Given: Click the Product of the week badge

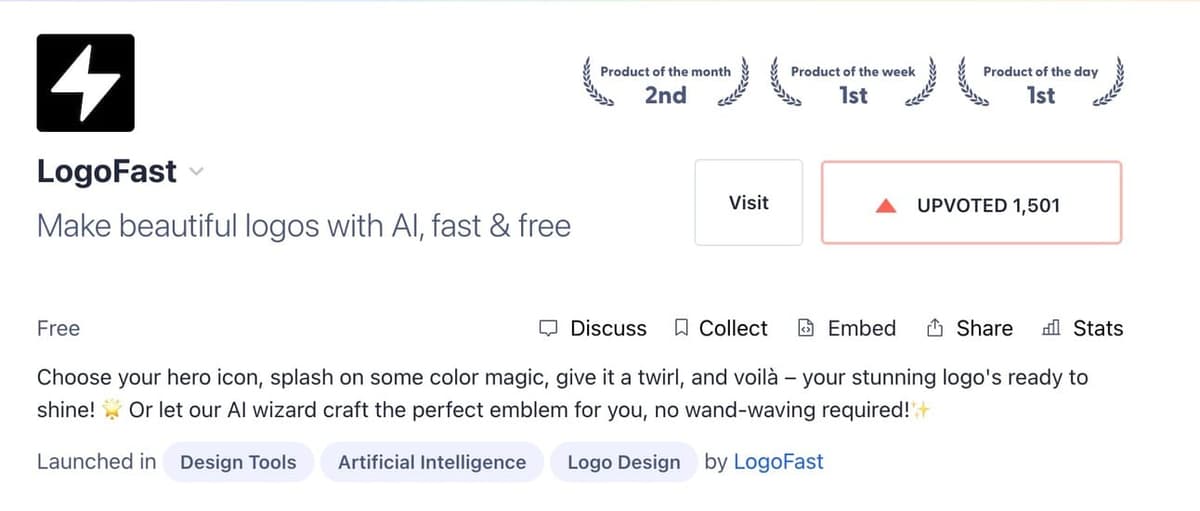Looking at the screenshot, I should 853,84.
